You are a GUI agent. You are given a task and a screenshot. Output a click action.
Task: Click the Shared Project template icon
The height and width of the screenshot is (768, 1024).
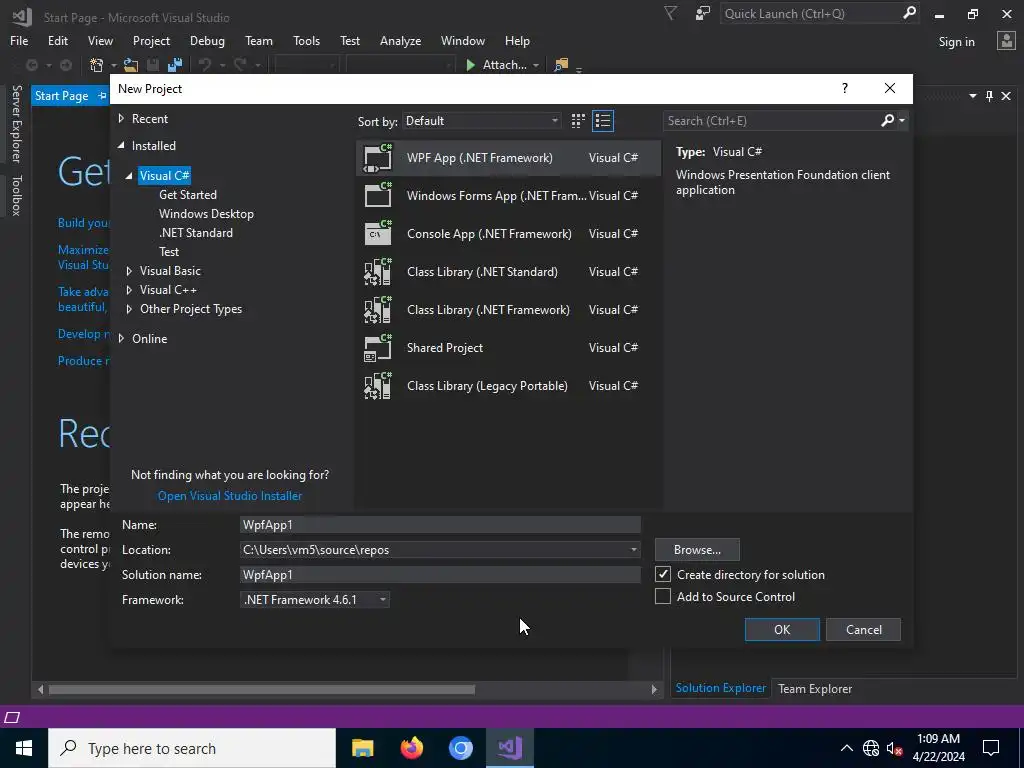click(378, 347)
